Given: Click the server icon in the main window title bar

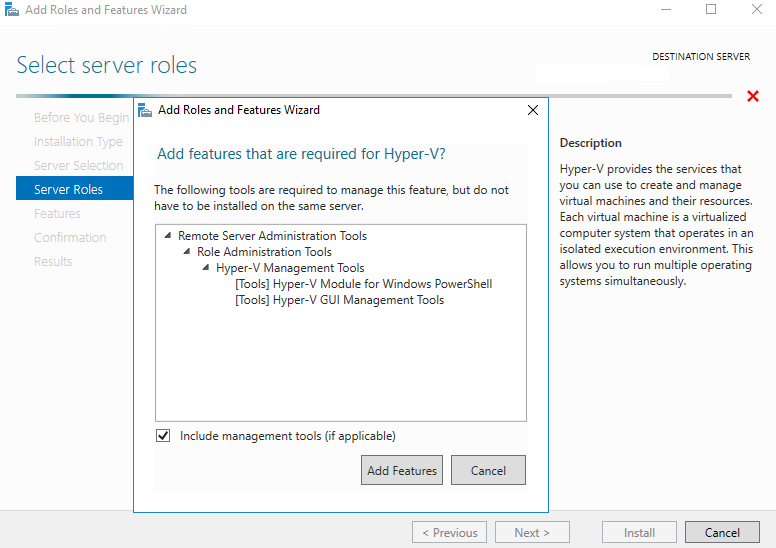Looking at the screenshot, I should coord(10,10).
